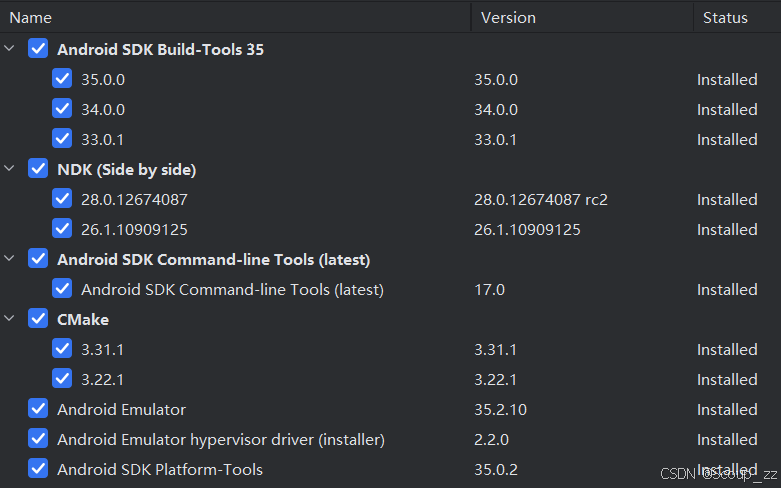
Task: Select the 3.22.1 name label
Action: point(103,379)
